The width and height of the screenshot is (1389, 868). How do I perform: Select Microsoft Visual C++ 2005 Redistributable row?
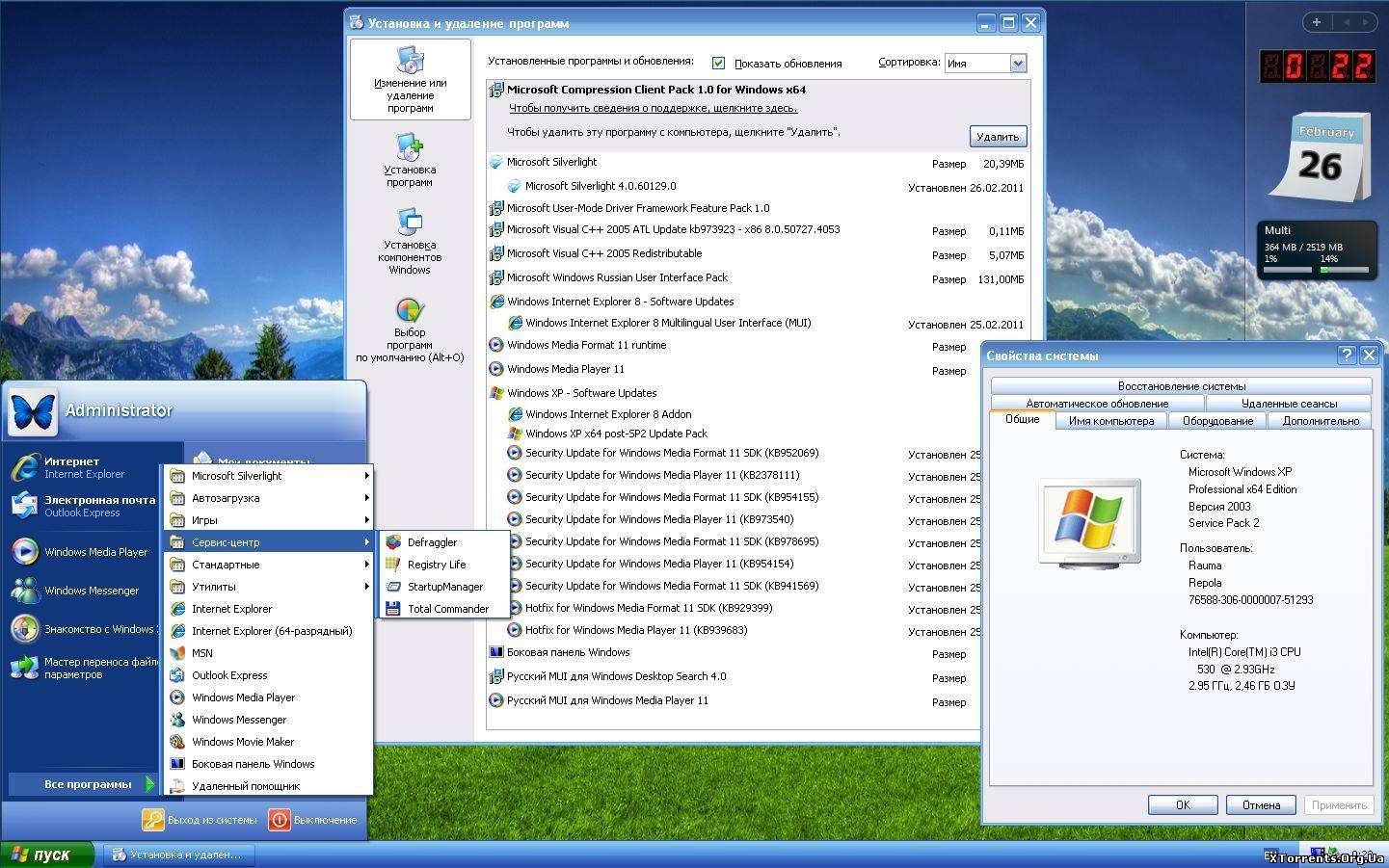coord(759,253)
